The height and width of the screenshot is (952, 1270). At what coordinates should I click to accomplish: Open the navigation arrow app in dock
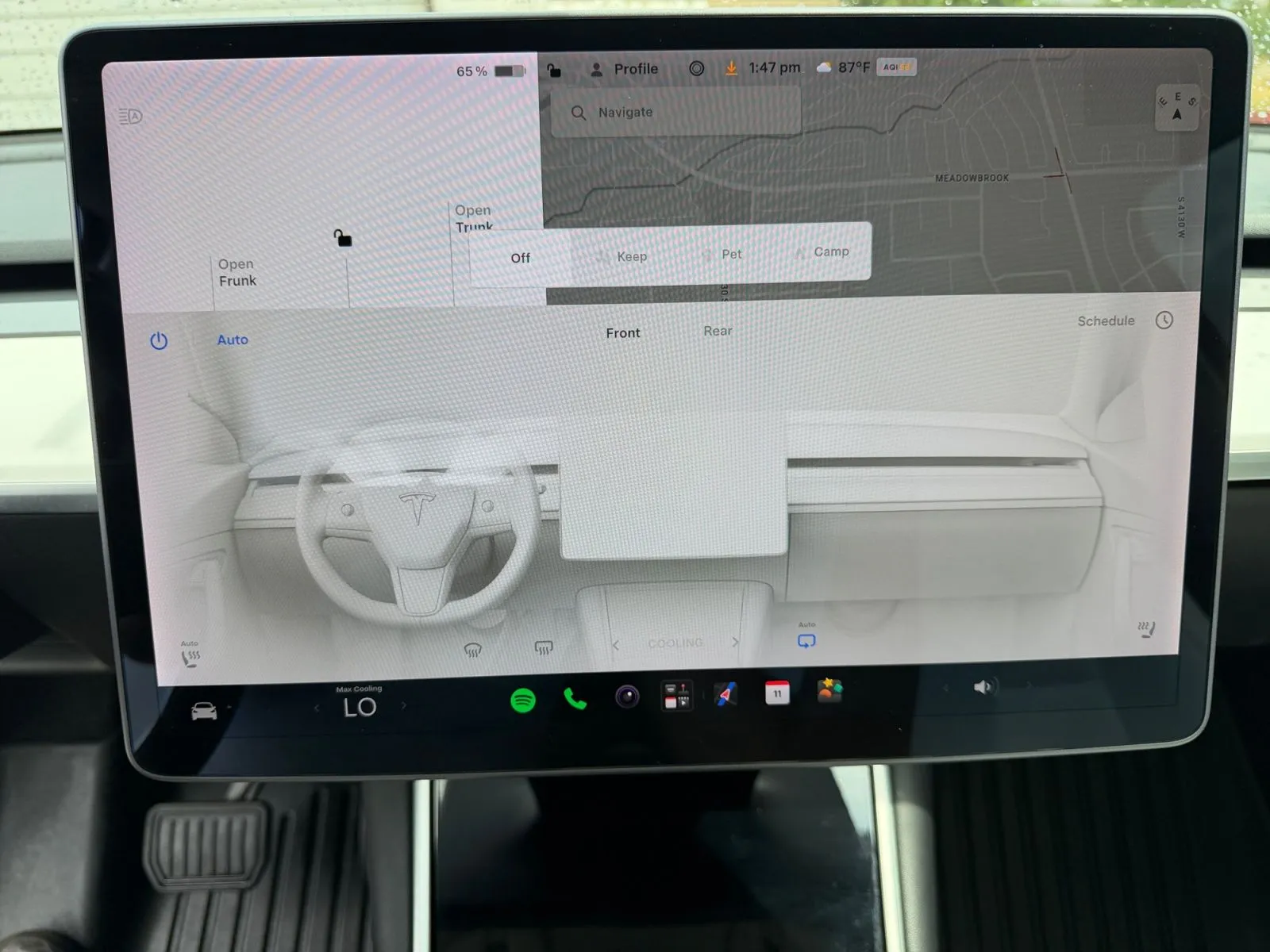click(x=726, y=694)
